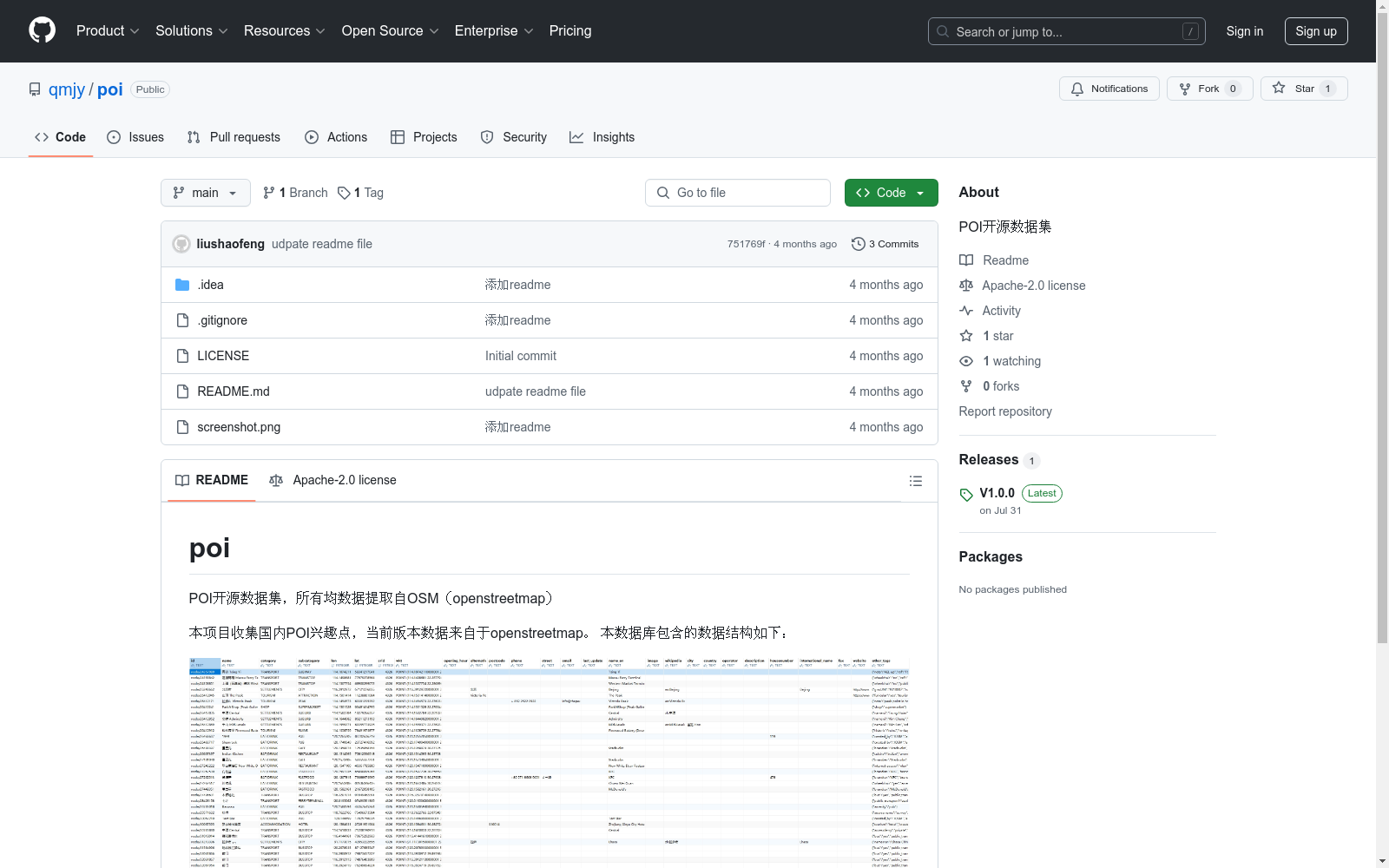Open the V1.0.0 release link
The image size is (1389, 868).
click(997, 493)
